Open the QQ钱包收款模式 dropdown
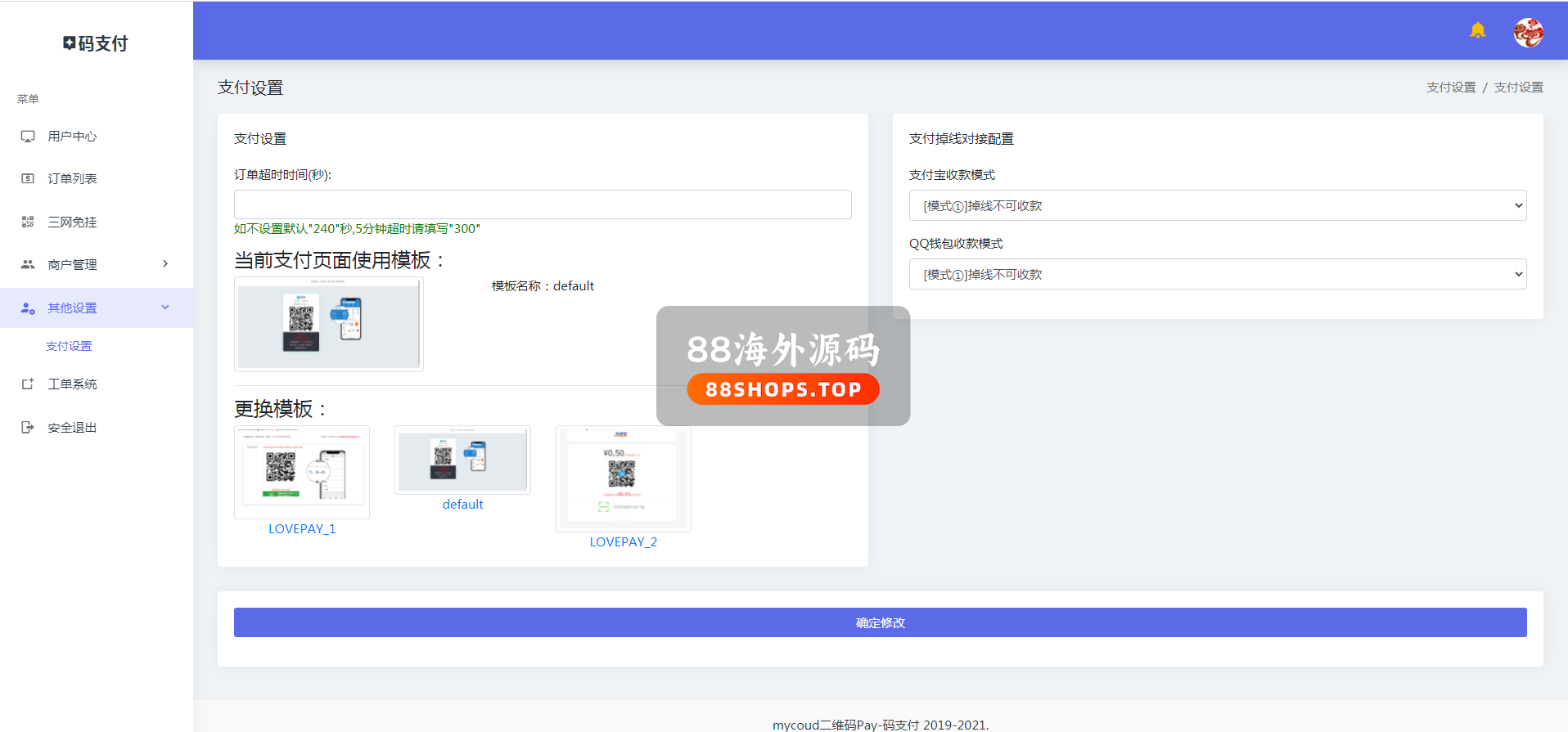1568x732 pixels. (1217, 274)
